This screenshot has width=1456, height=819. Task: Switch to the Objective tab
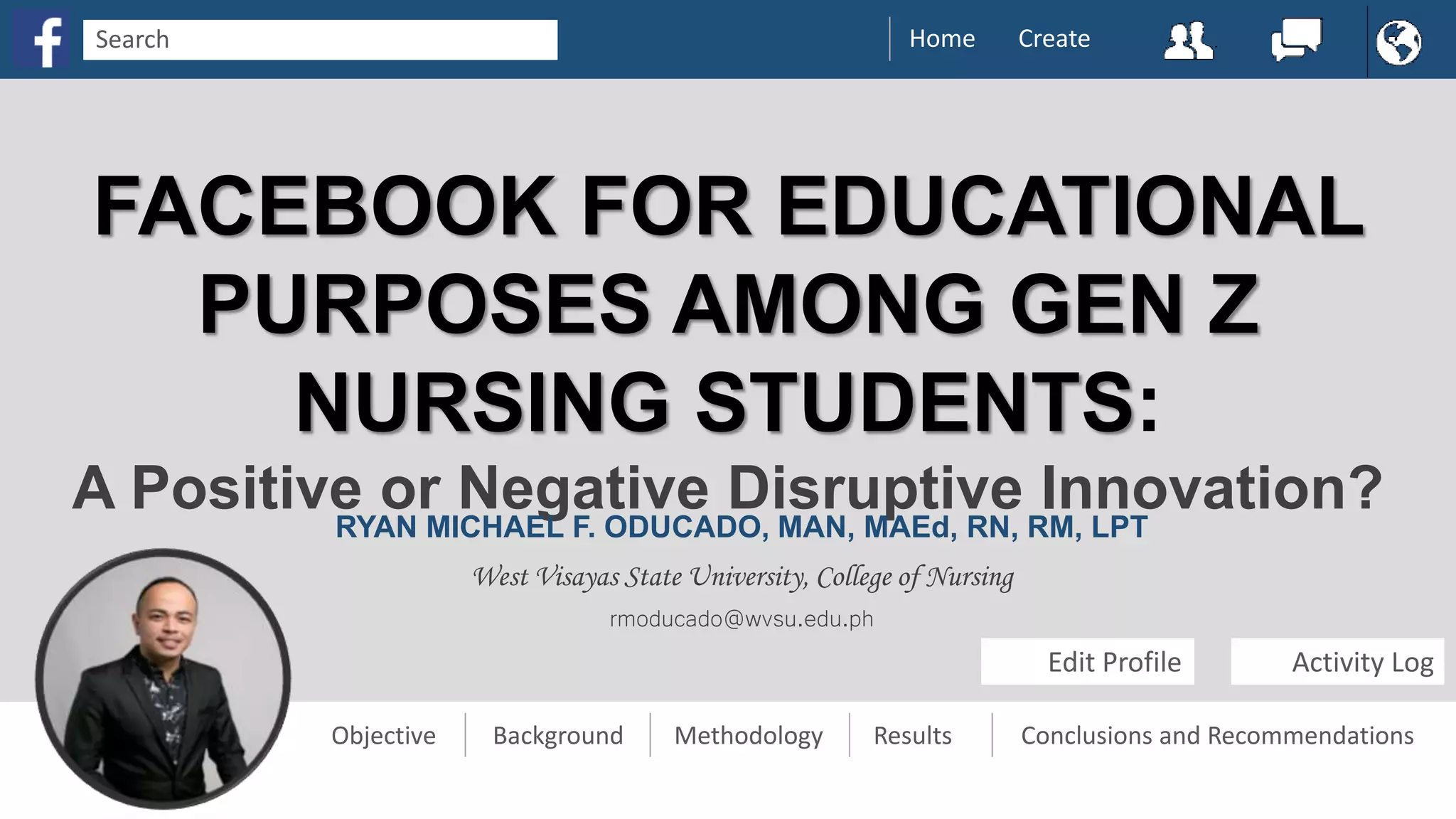point(383,735)
